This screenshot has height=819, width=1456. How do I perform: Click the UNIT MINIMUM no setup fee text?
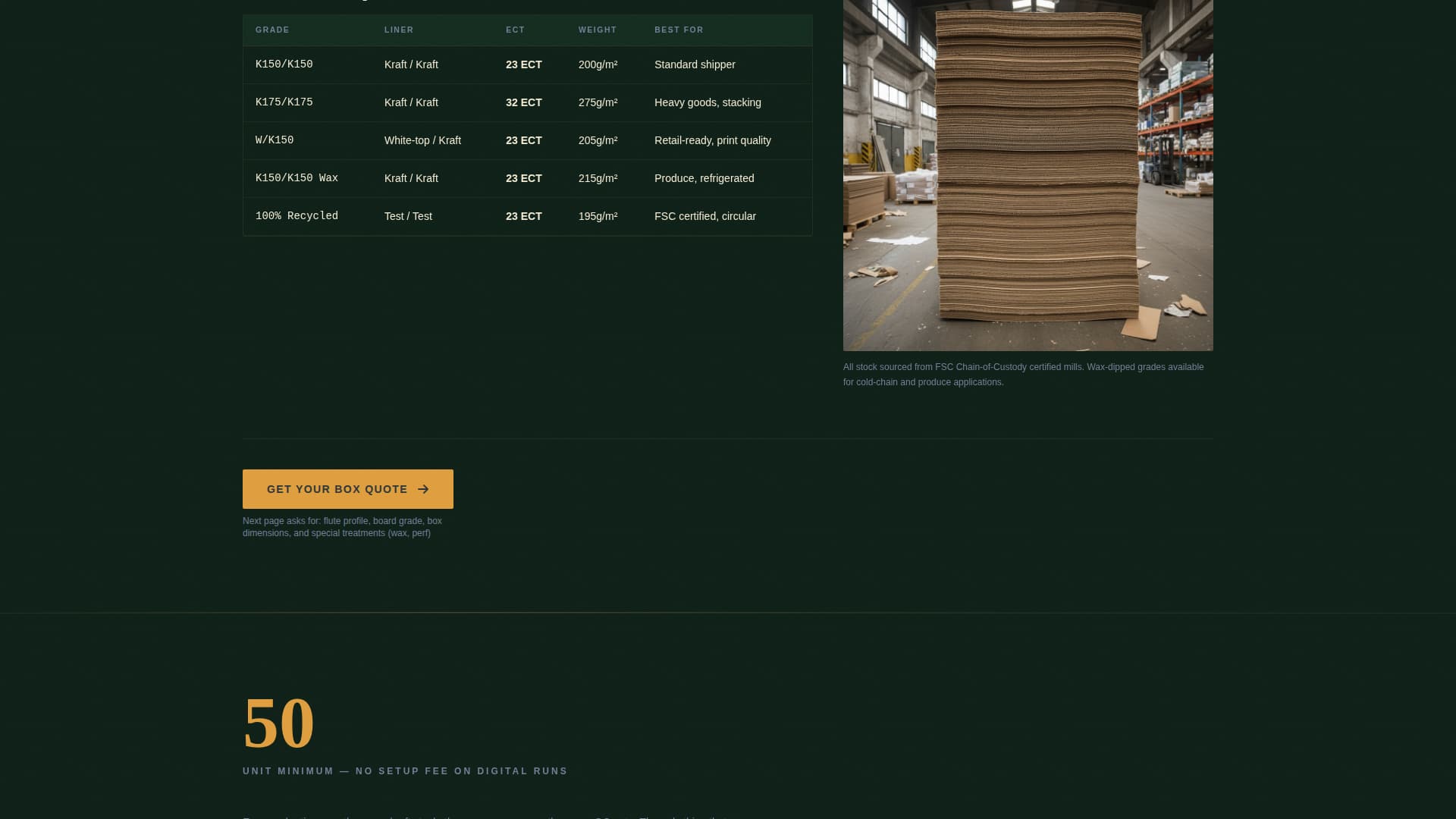click(405, 770)
